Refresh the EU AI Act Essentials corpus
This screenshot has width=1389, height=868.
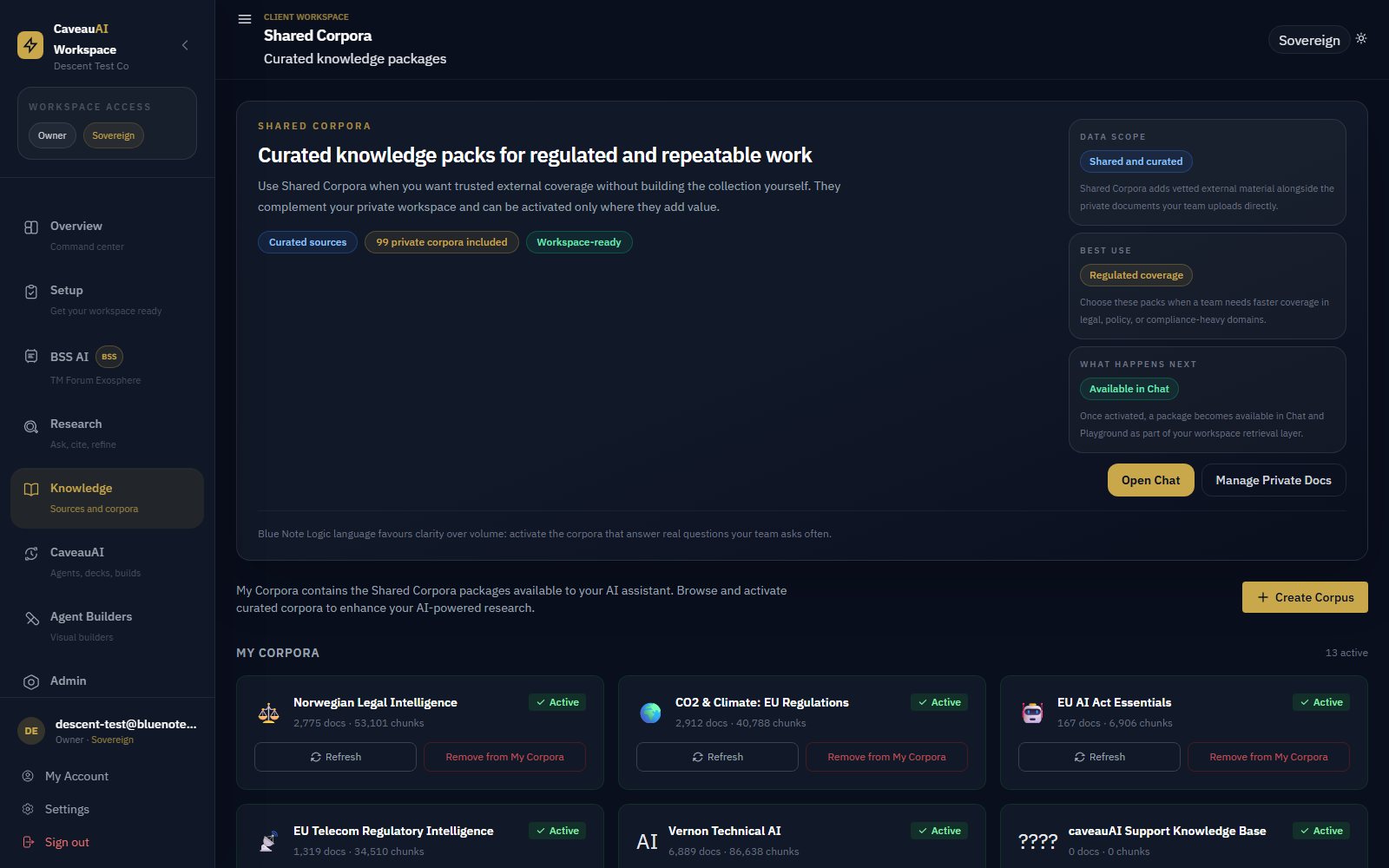point(1099,757)
